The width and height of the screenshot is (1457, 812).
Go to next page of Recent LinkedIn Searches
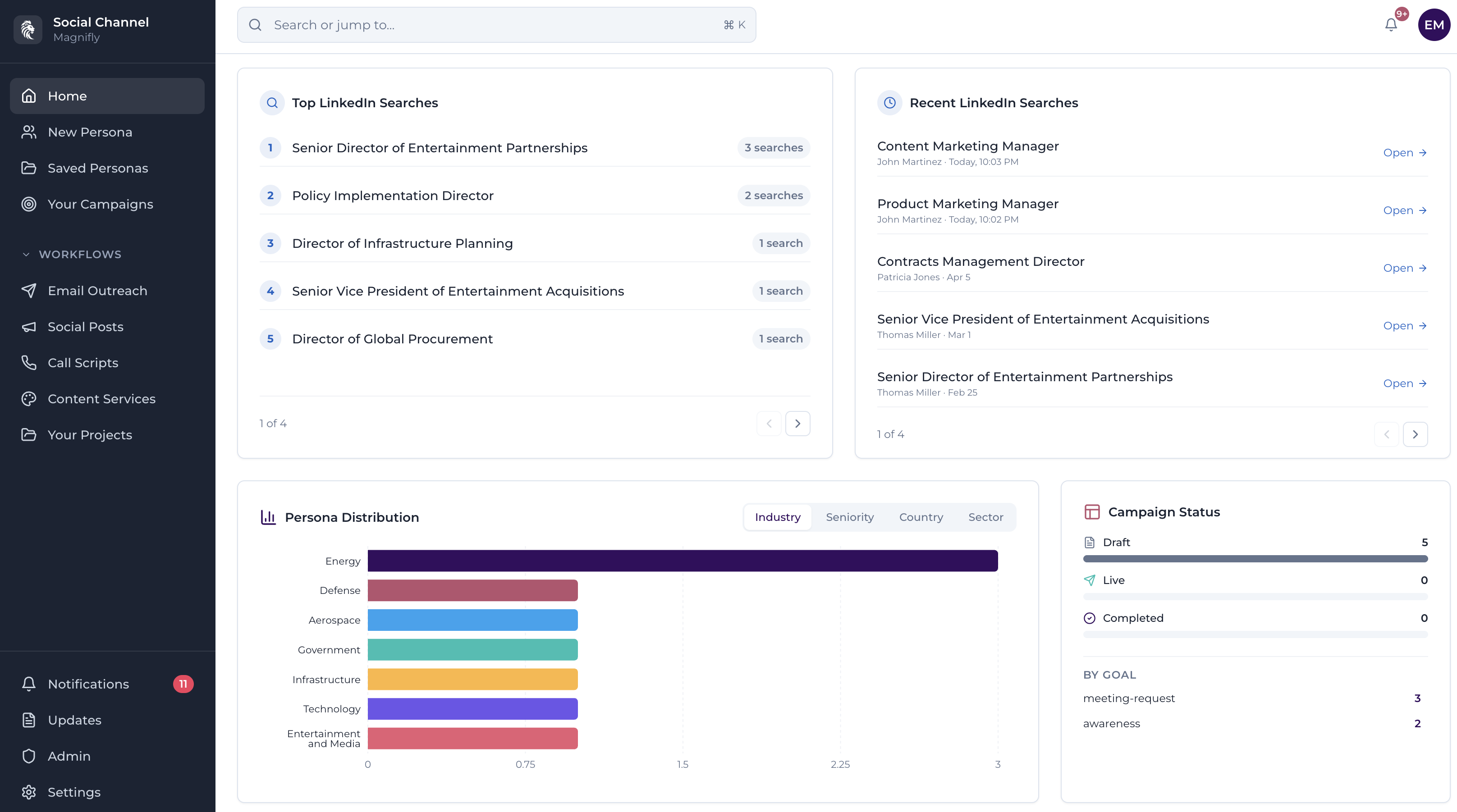click(x=1415, y=434)
